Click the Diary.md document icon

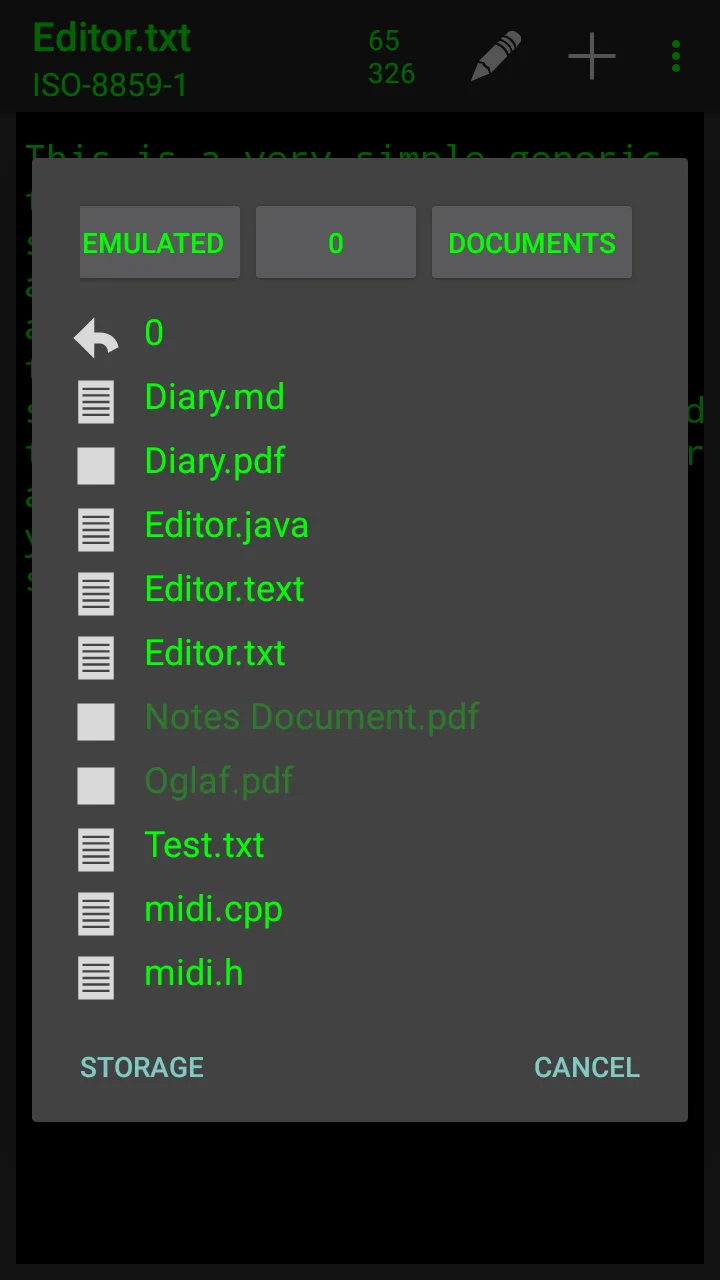(x=96, y=402)
